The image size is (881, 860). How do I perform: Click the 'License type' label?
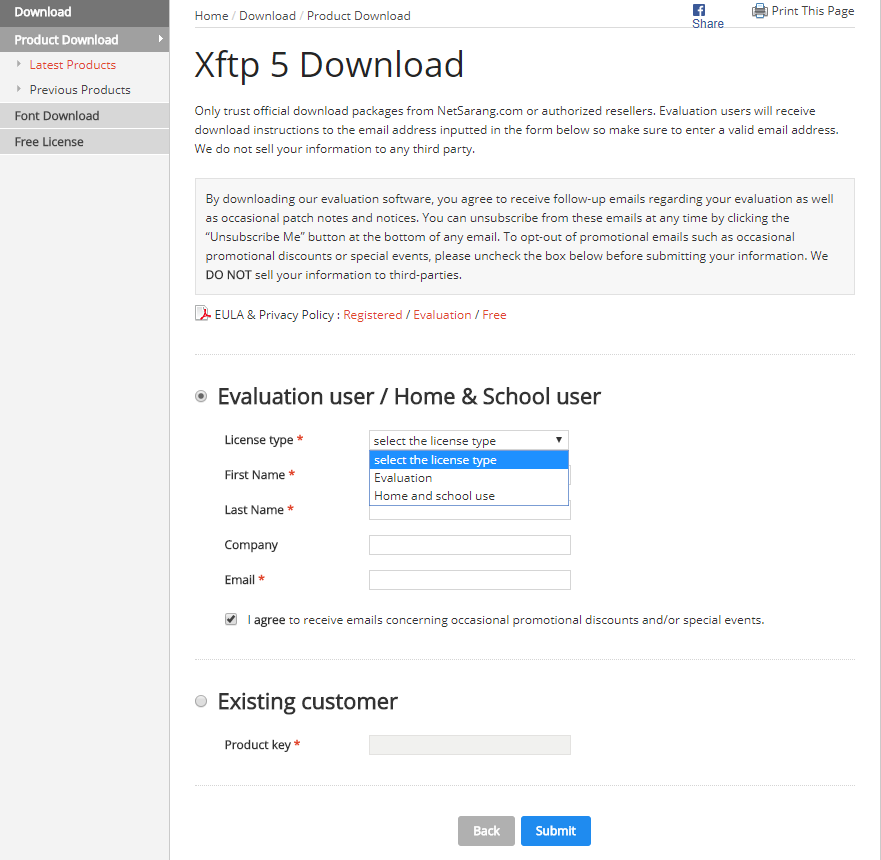pyautogui.click(x=259, y=440)
